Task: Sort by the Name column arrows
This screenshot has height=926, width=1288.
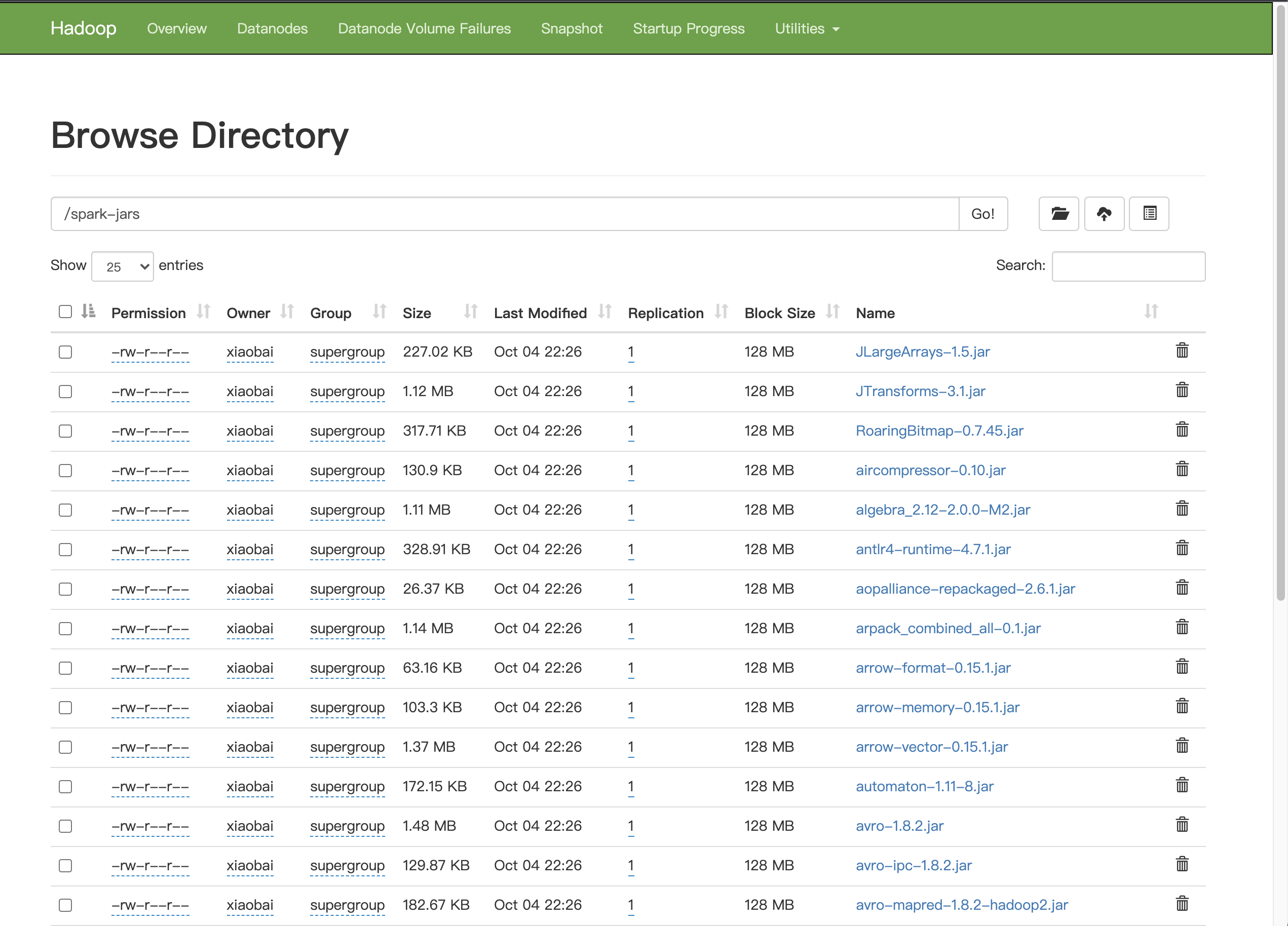Action: 1151,312
